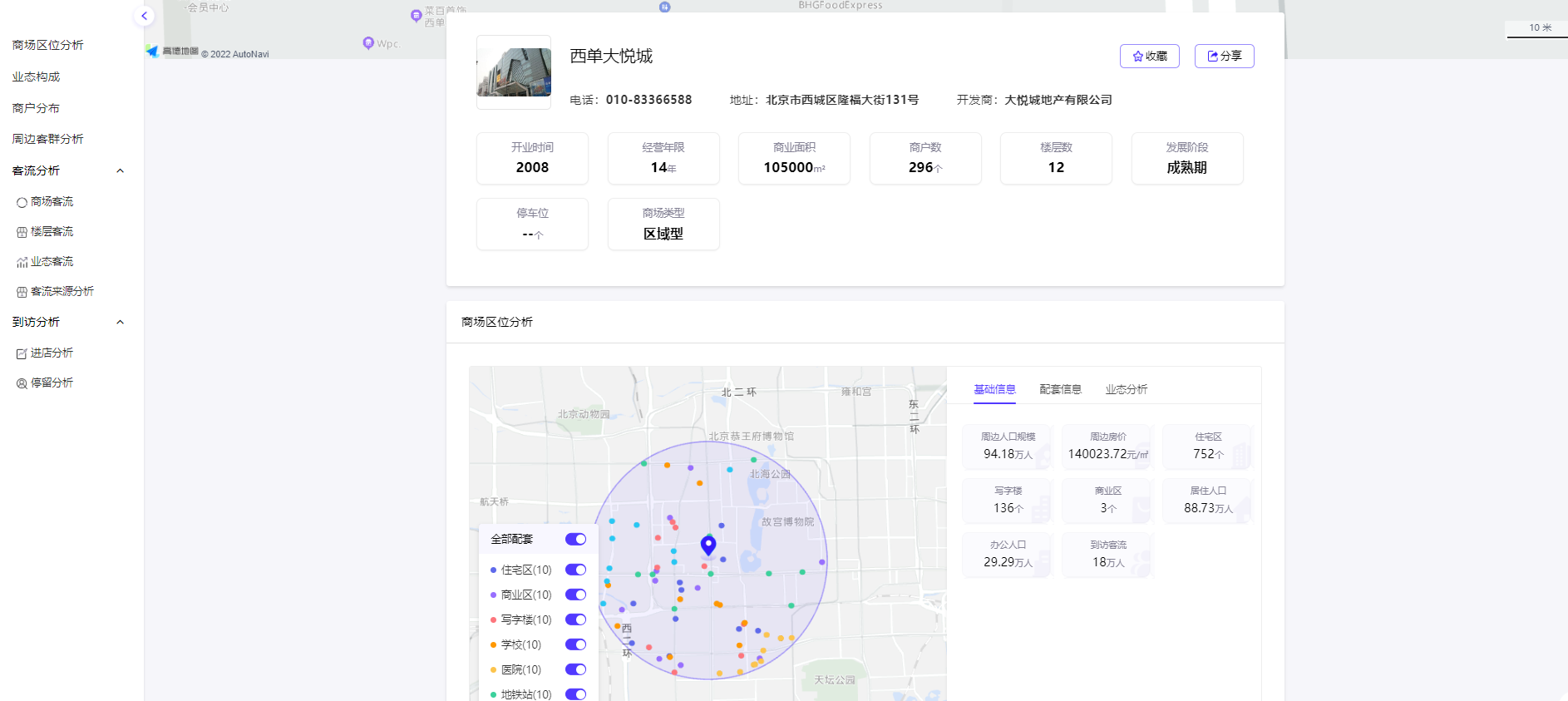Click the 商业区 3个 card
Image resolution: width=1568 pixels, height=701 pixels.
1107,501
